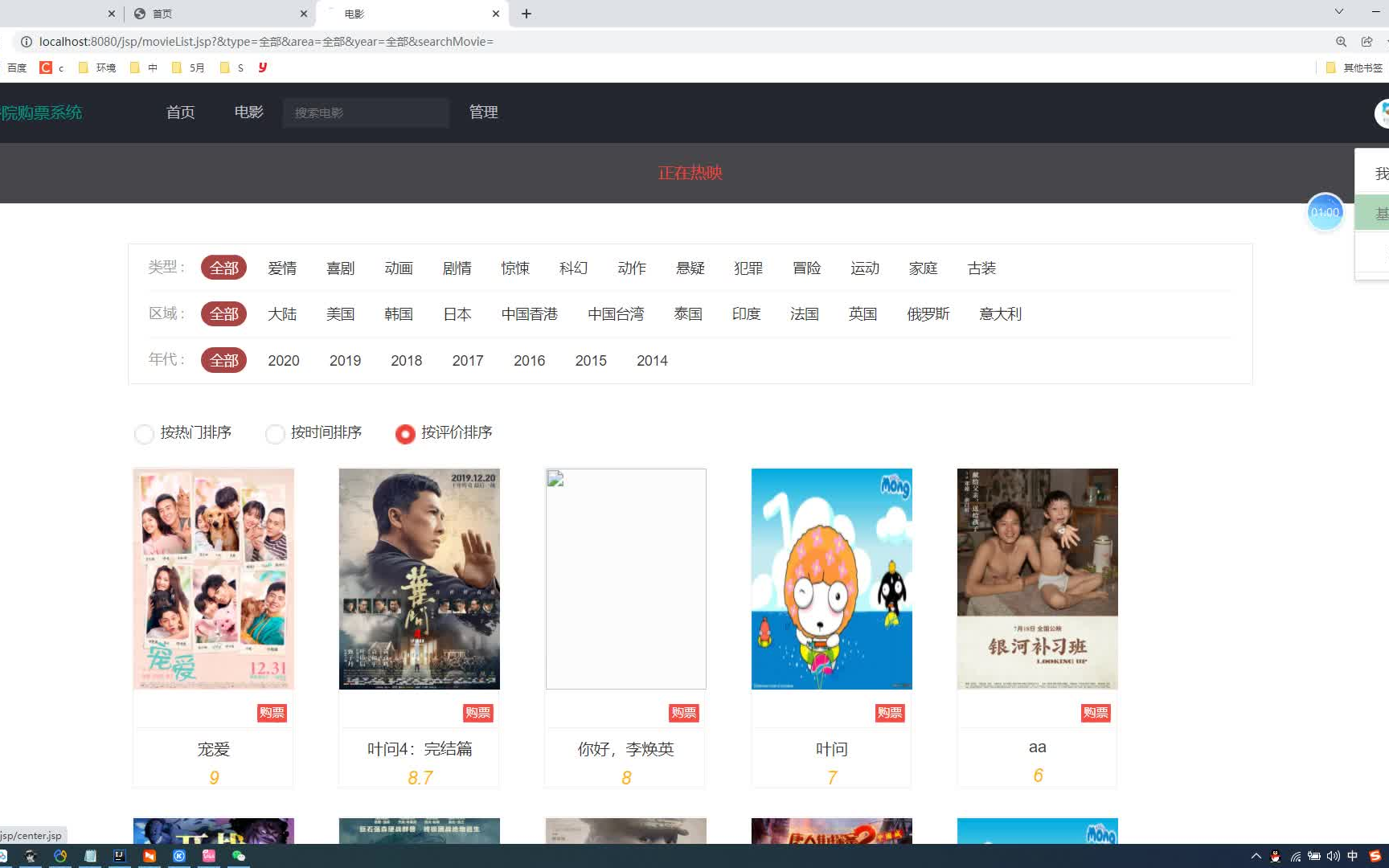Click 购票 for 你好，李焕英
Image resolution: width=1389 pixels, height=868 pixels.
pyautogui.click(x=684, y=713)
